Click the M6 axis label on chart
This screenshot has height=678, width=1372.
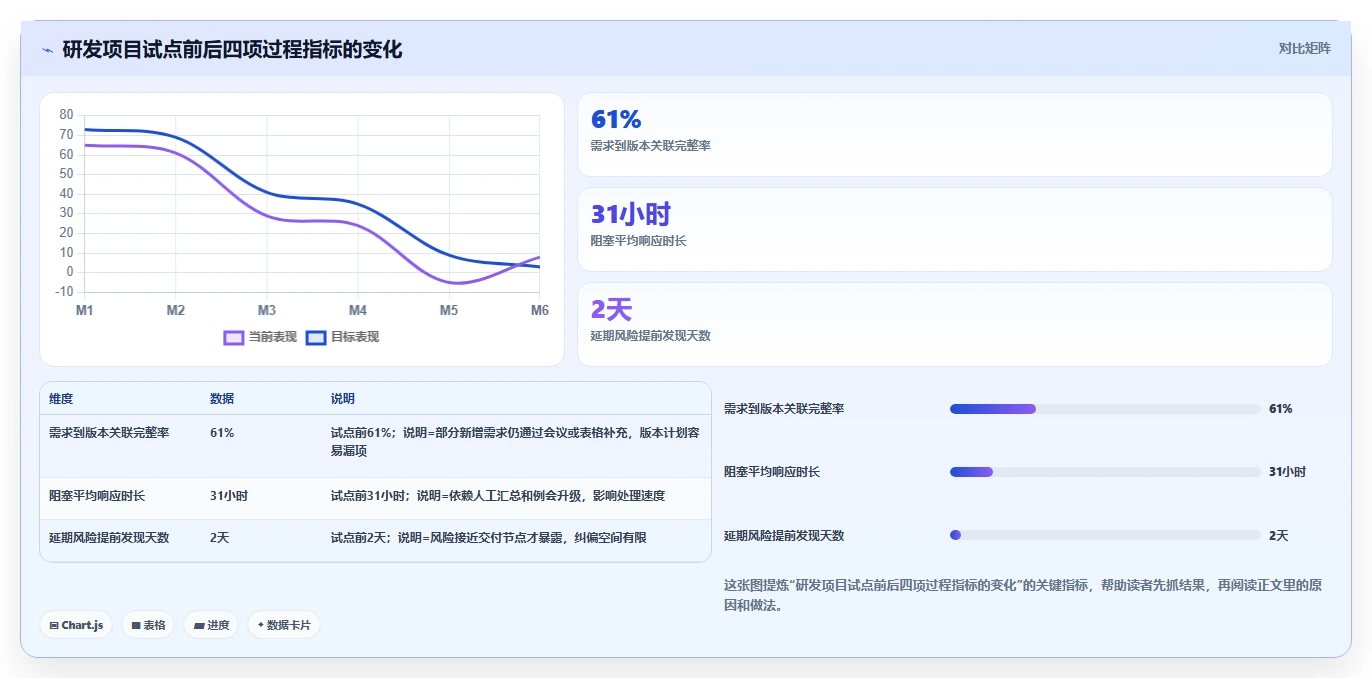539,311
